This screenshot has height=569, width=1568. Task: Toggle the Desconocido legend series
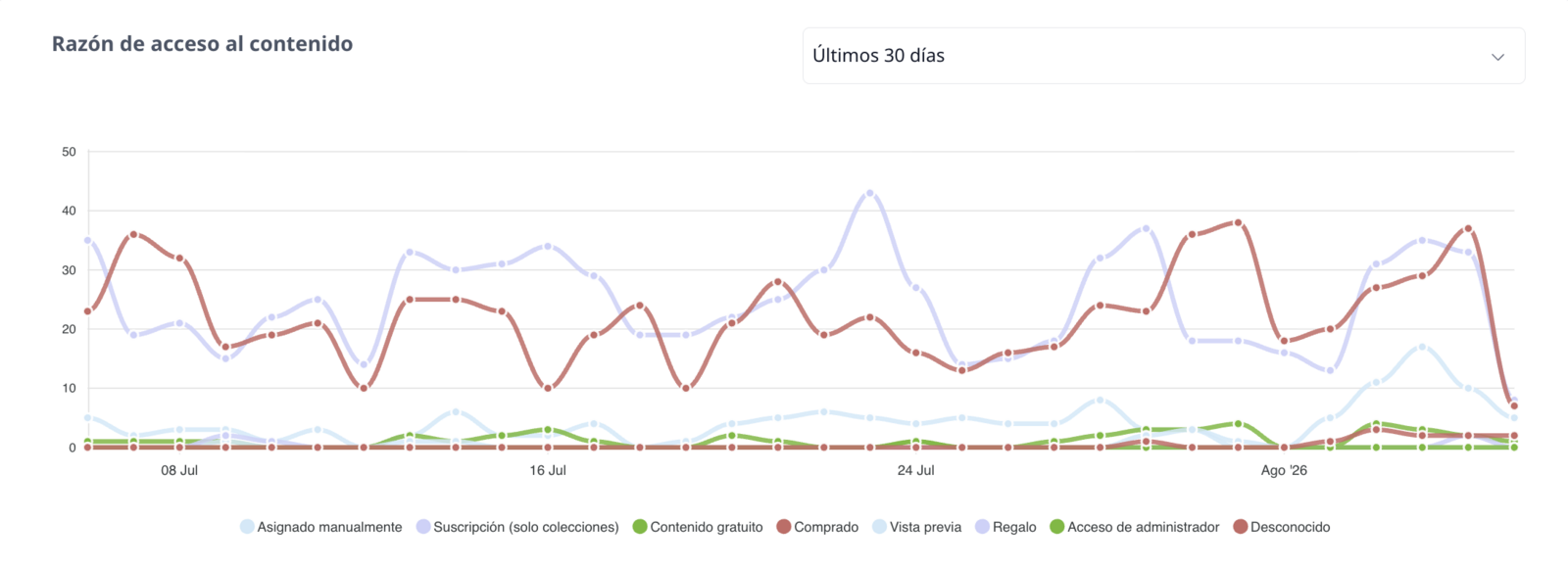click(1281, 527)
